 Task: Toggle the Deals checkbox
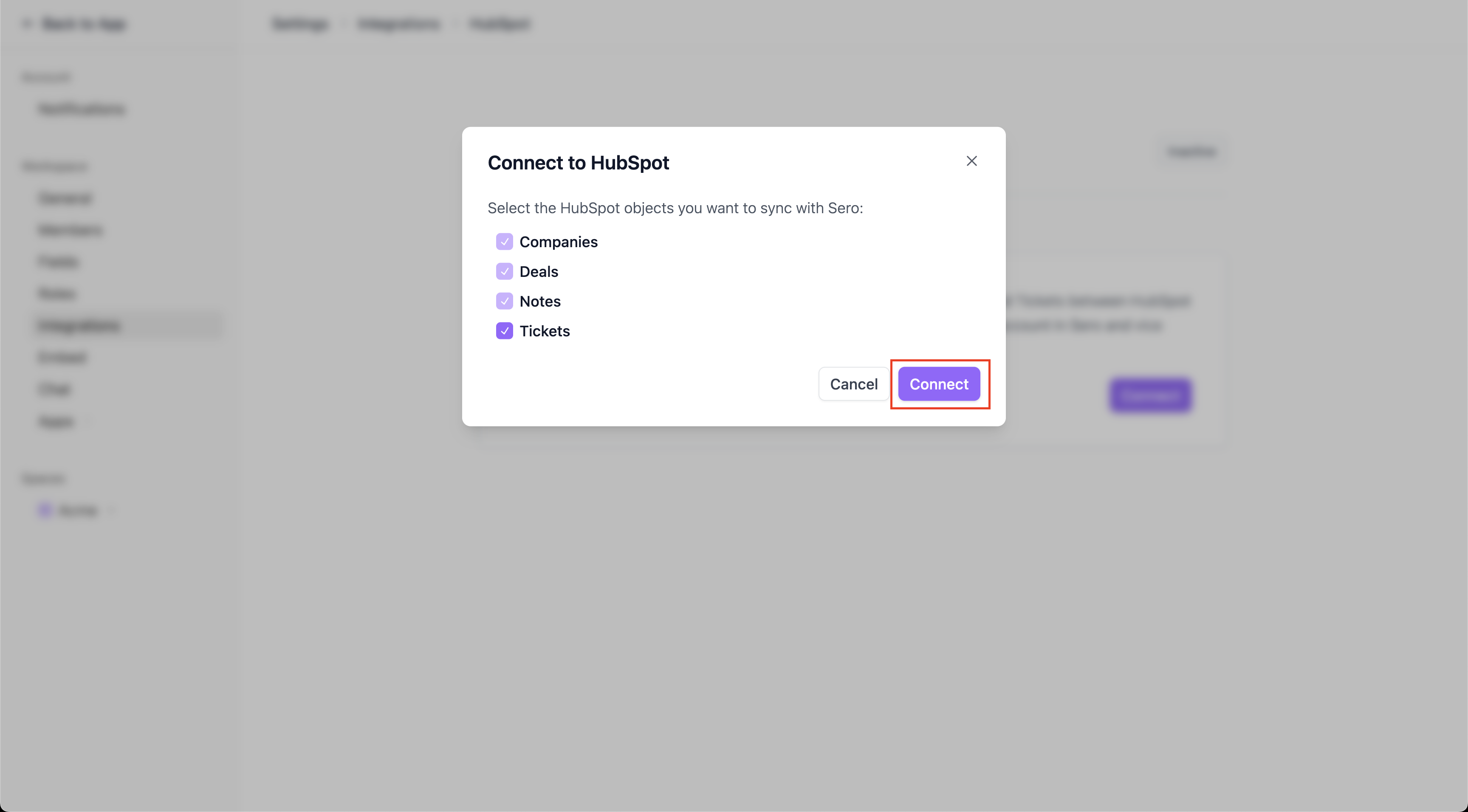click(x=504, y=271)
